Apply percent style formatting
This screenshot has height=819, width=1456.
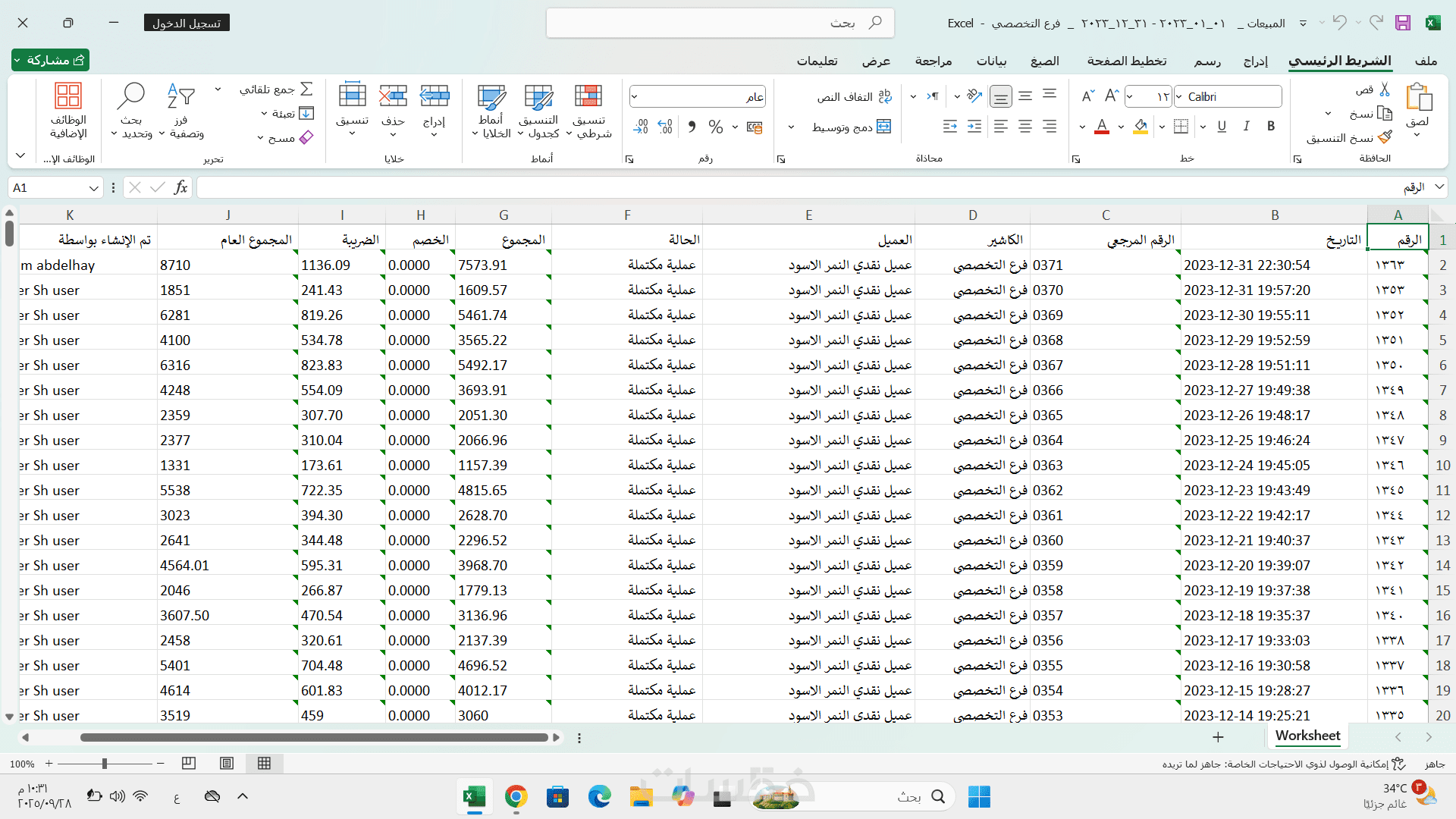click(715, 127)
